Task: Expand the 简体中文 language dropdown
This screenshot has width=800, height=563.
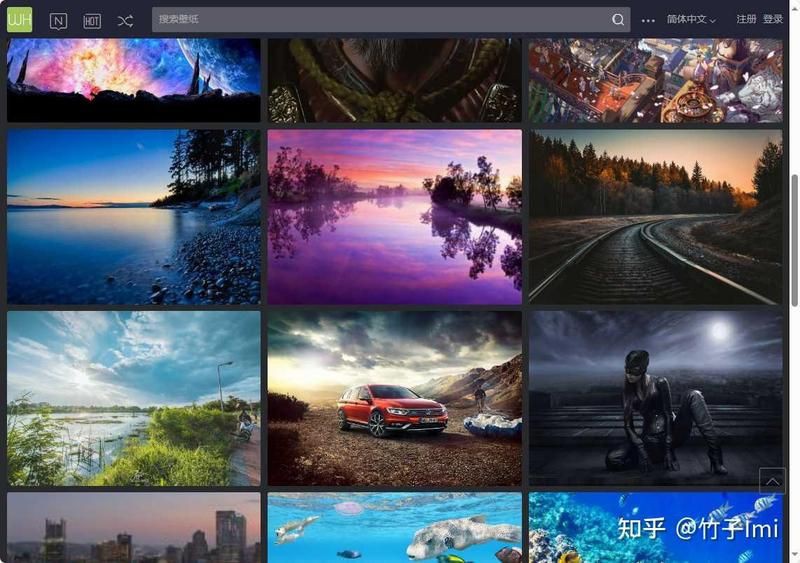Action: tap(691, 20)
